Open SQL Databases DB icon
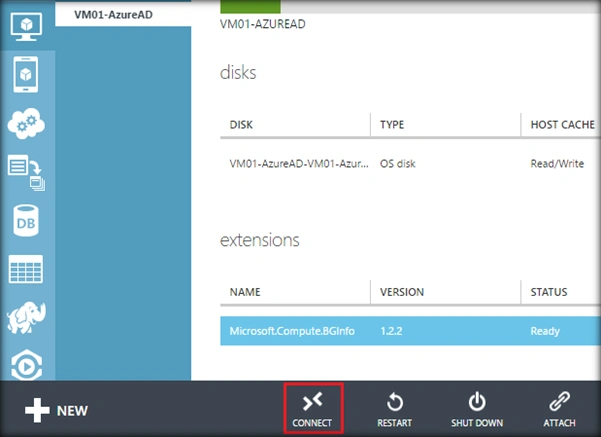 point(26,220)
